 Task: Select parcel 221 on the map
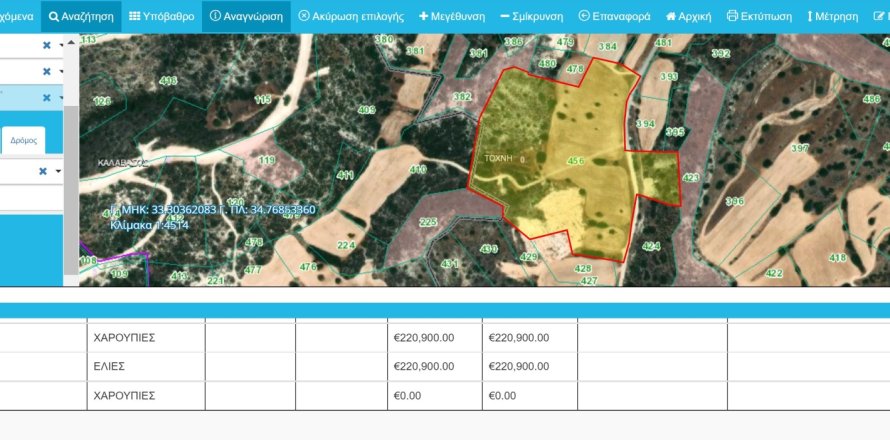(x=215, y=280)
